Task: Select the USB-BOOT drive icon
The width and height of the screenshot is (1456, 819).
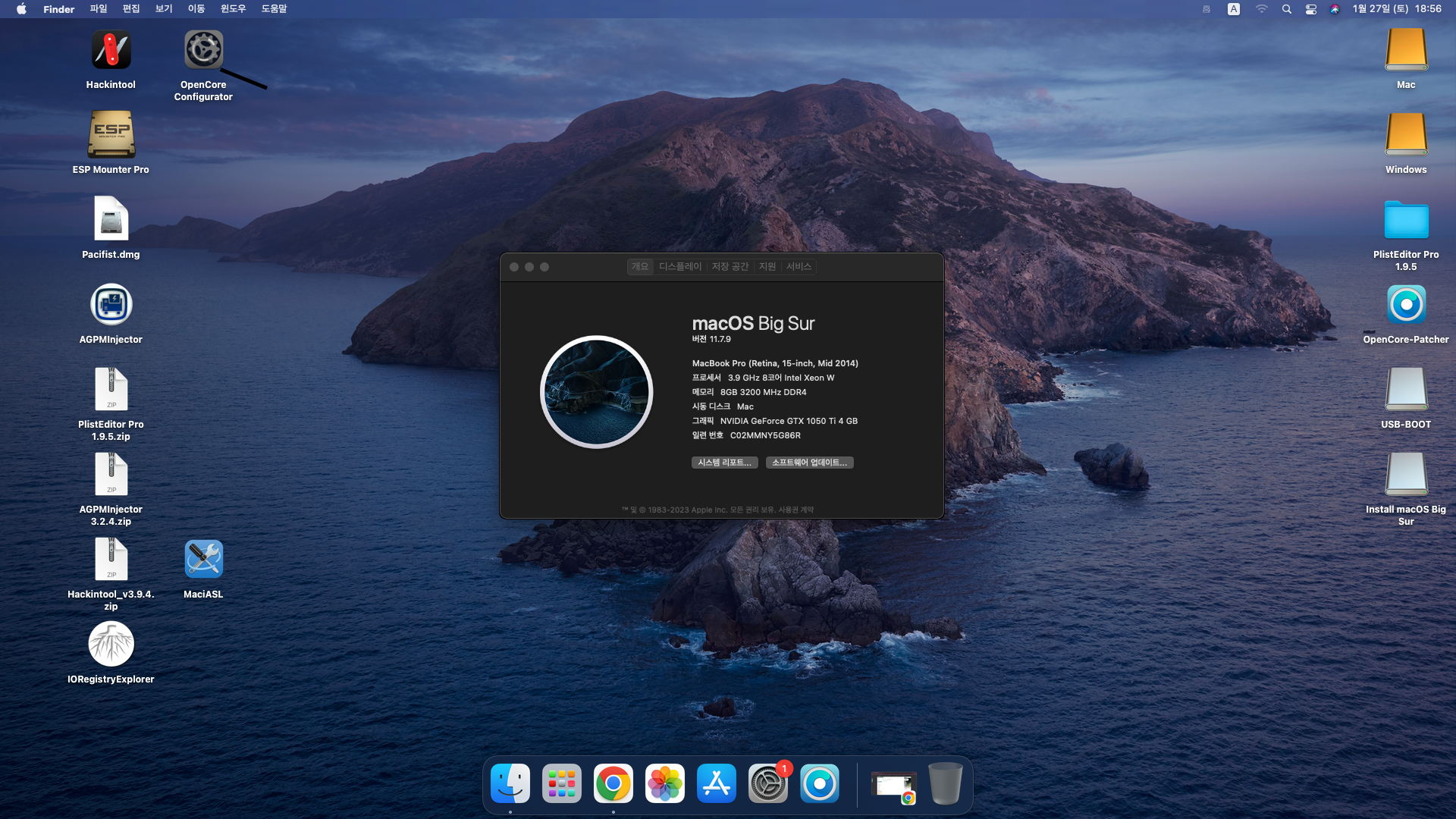Action: (1406, 390)
